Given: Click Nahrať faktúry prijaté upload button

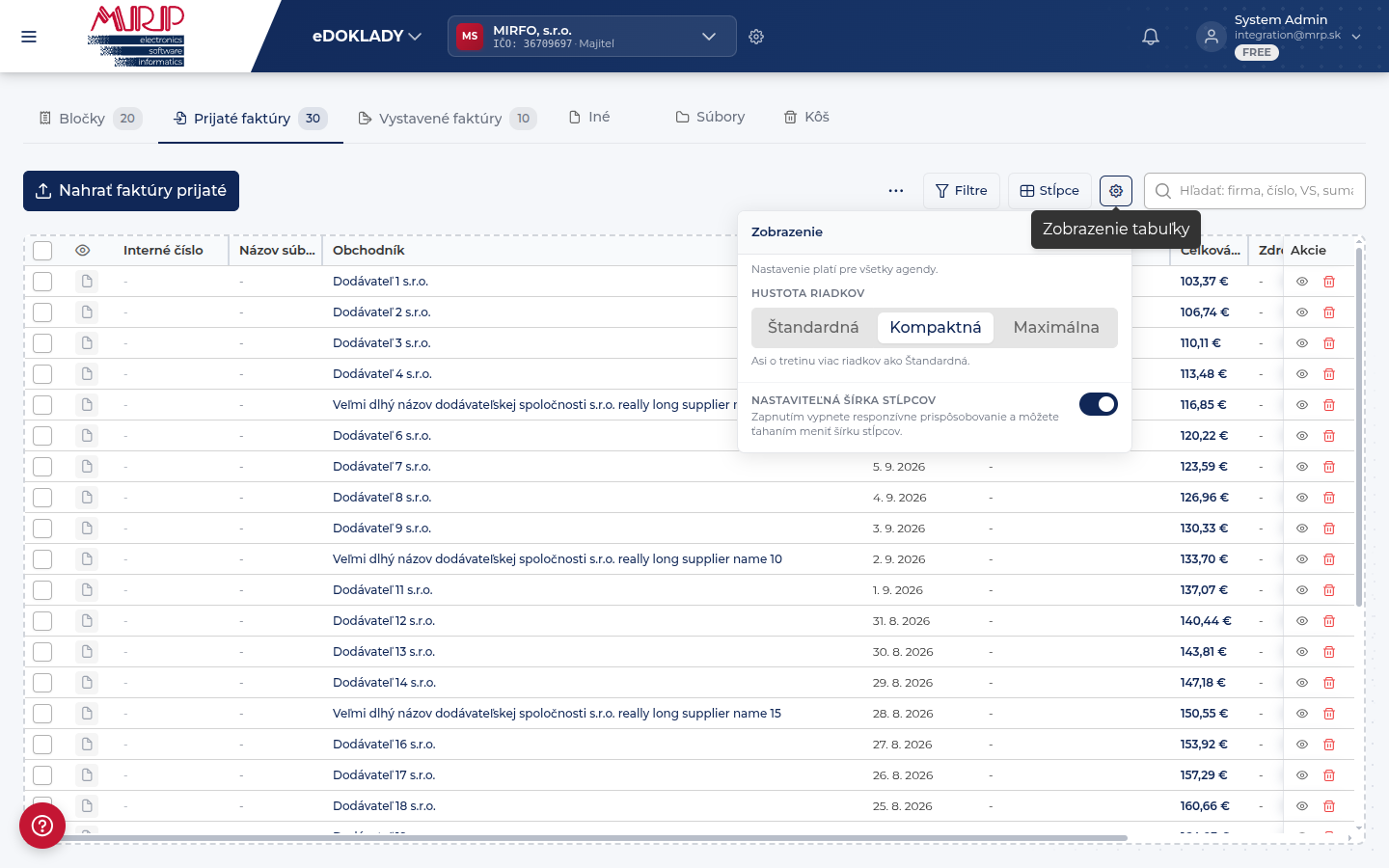Looking at the screenshot, I should pos(131,191).
